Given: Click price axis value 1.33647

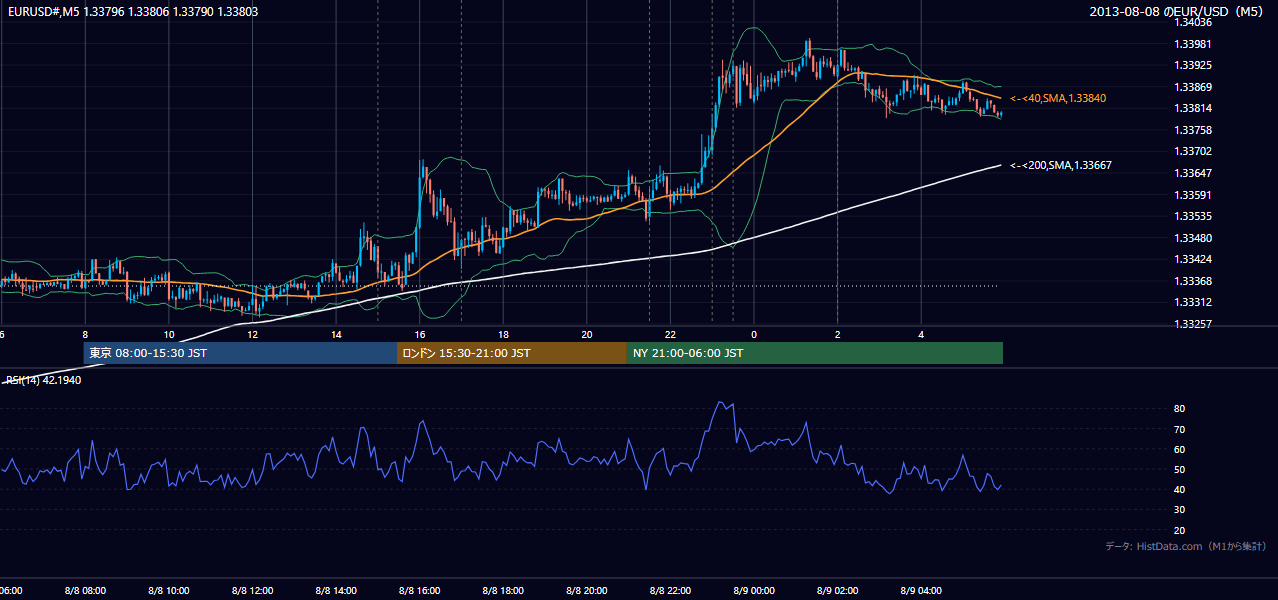Looking at the screenshot, I should point(1192,173).
